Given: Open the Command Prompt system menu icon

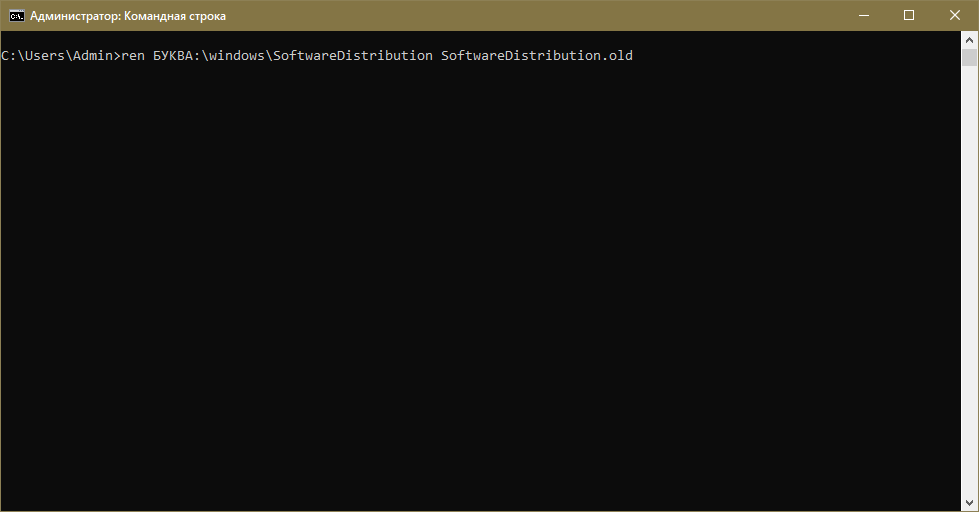Looking at the screenshot, I should tap(16, 15).
